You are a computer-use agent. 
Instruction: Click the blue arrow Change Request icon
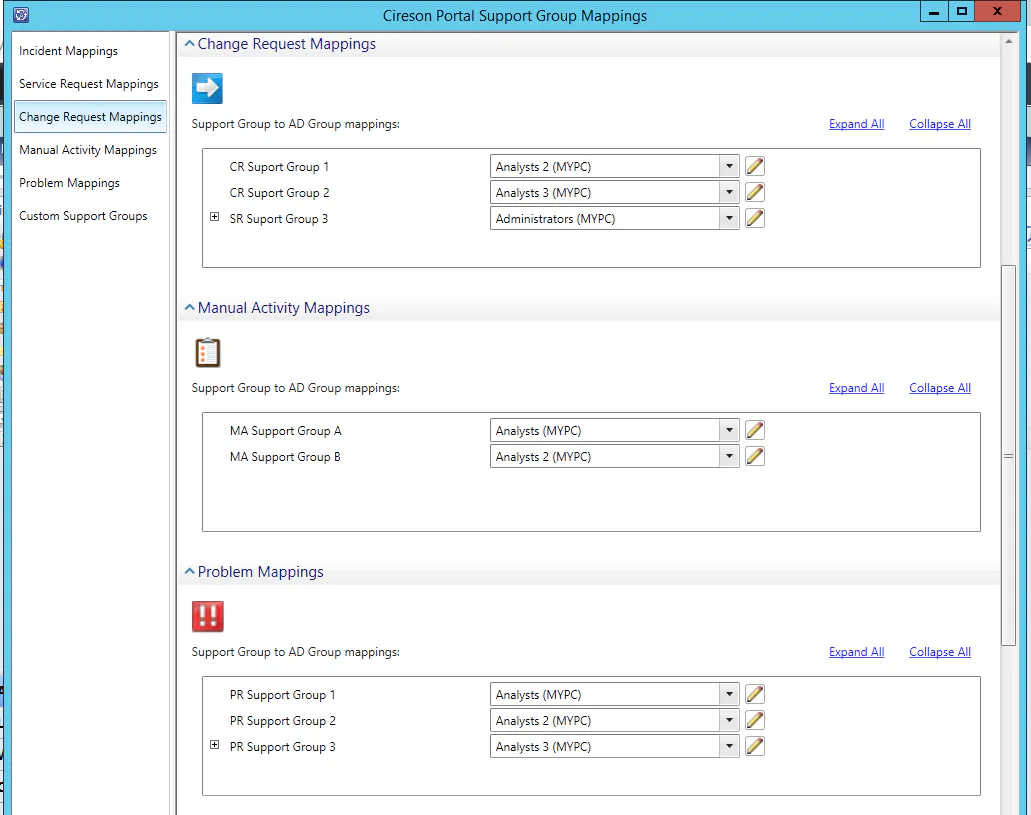207,88
